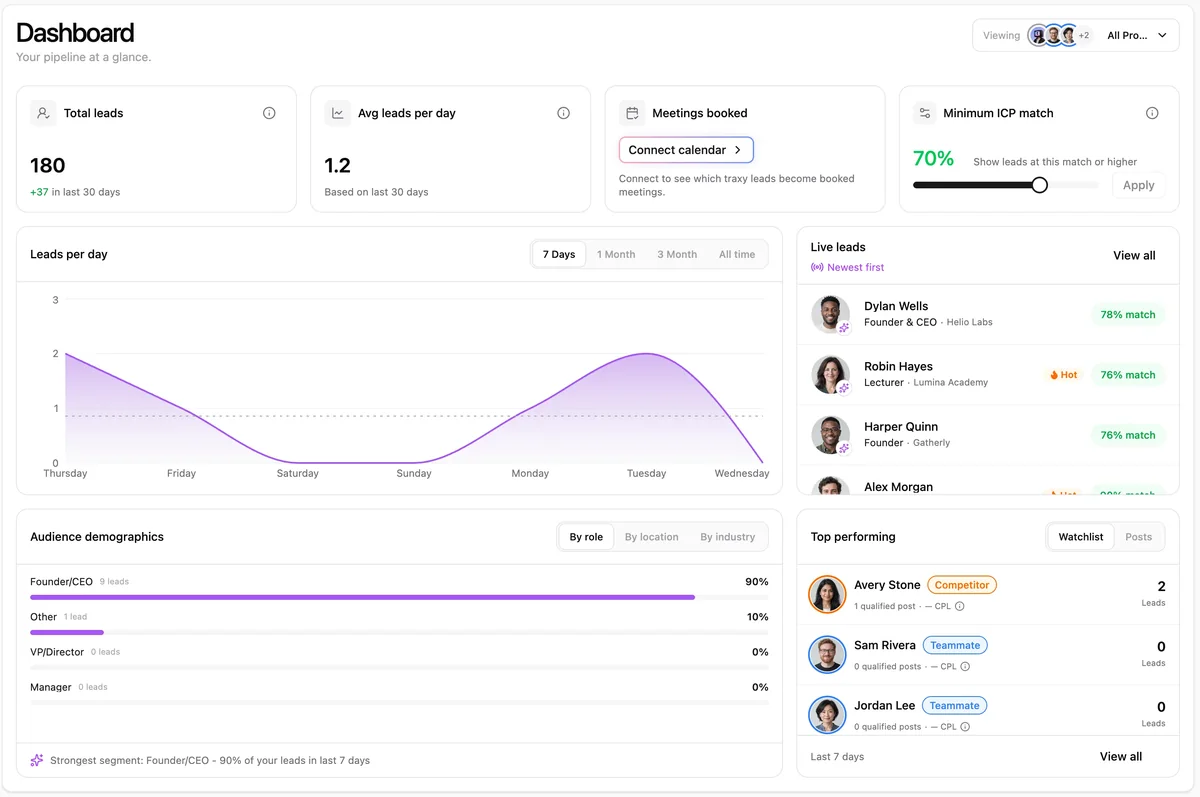Click the Manager demographics row label
The image size is (1200, 797).
pos(51,687)
